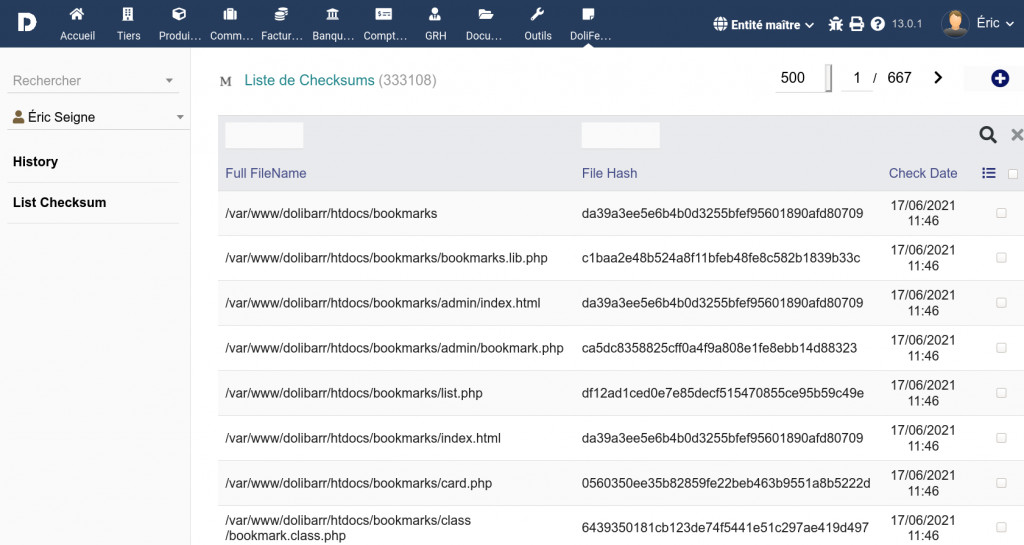
Task: Click the Dolibarr logo icon
Action: point(26,22)
